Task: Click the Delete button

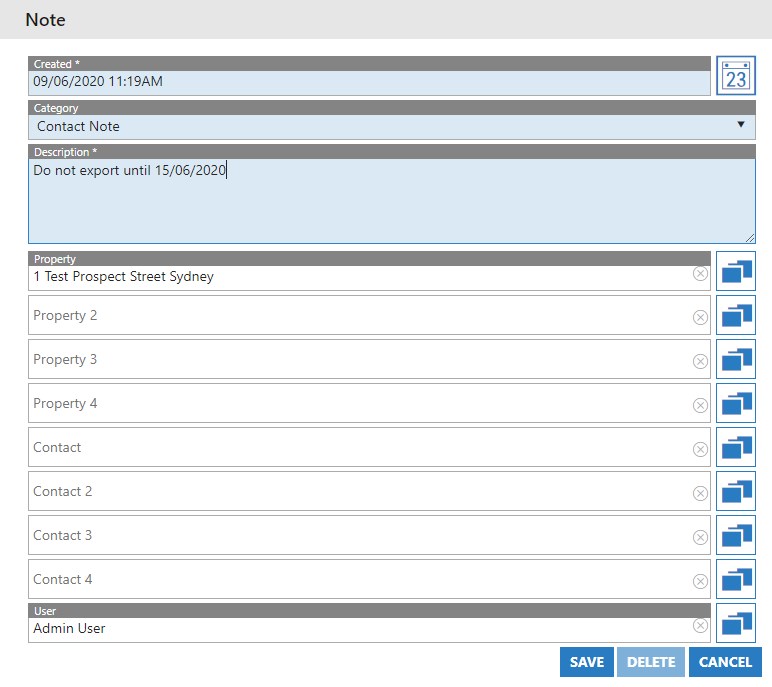Action: (x=651, y=662)
